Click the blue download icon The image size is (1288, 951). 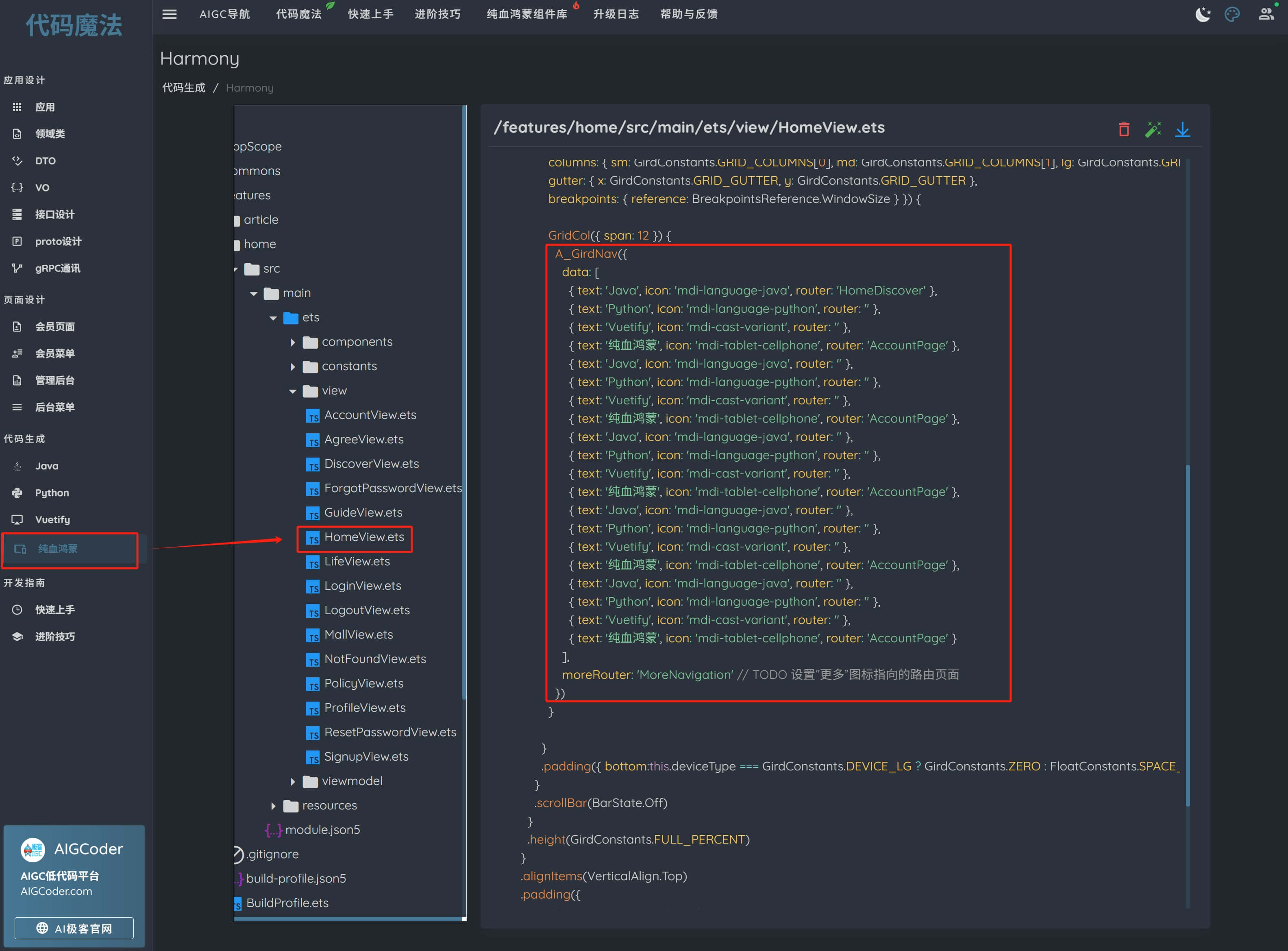(1182, 129)
